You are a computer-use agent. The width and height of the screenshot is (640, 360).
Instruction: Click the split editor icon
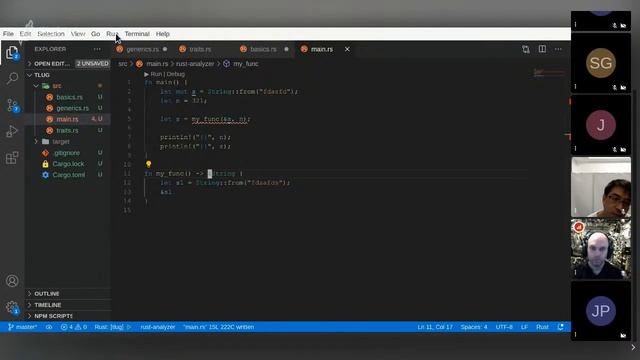[542, 49]
